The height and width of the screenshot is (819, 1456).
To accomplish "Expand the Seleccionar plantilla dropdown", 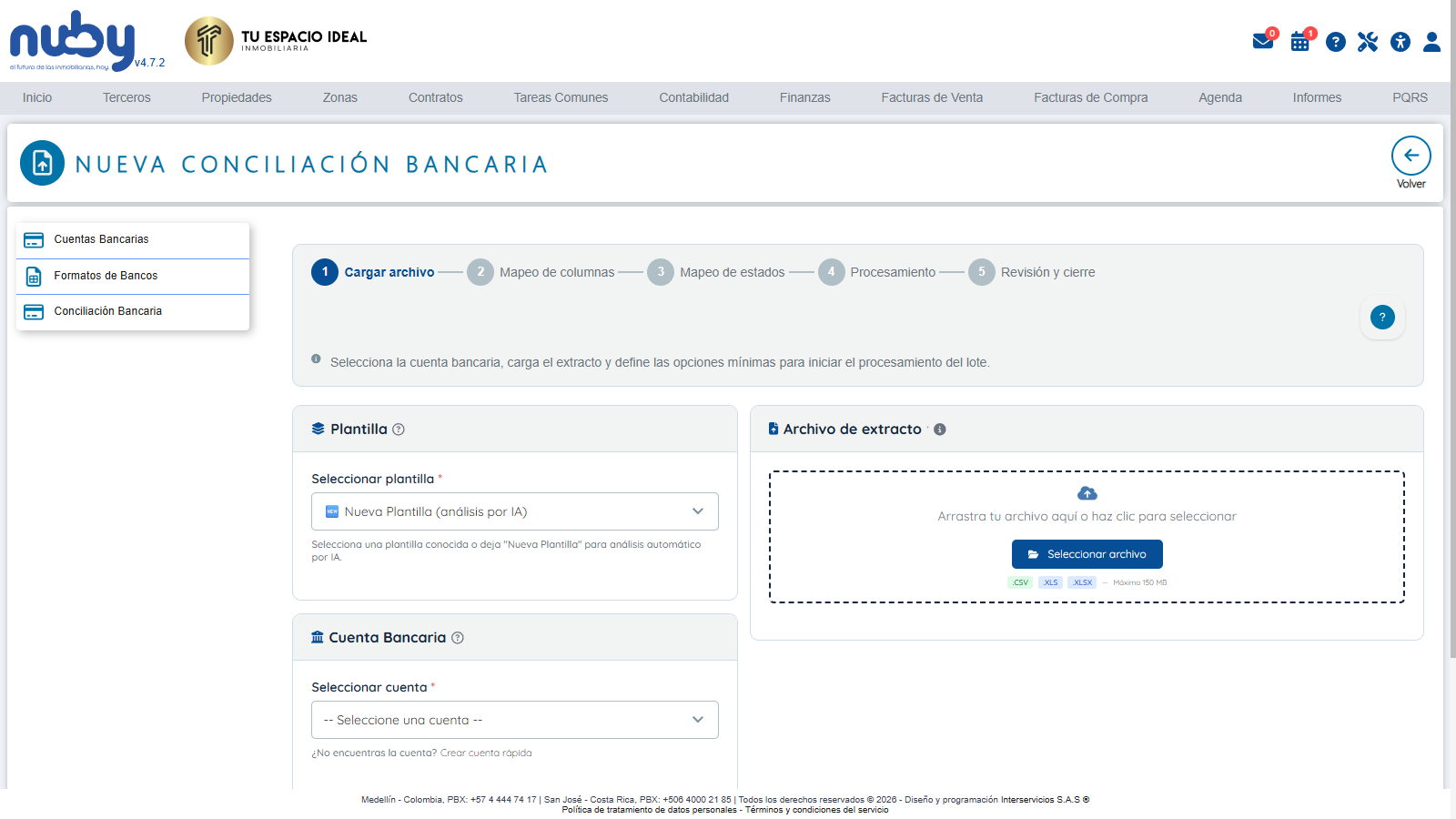I will [x=515, y=511].
